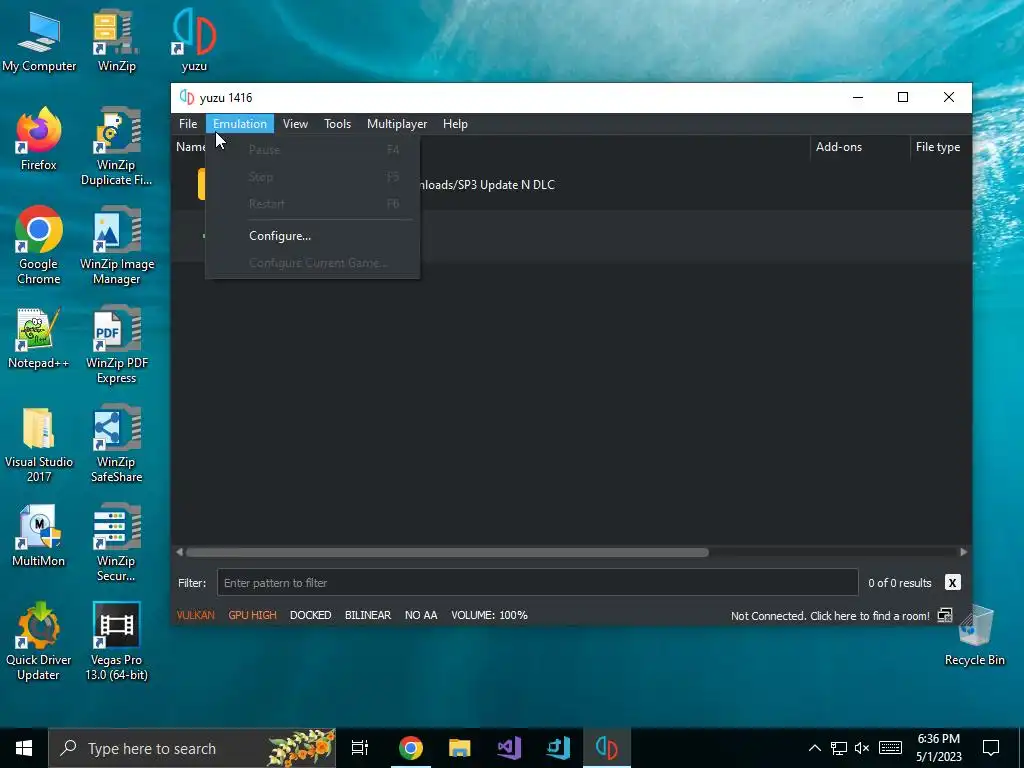Open the View menu
This screenshot has width=1024, height=768.
(x=295, y=124)
